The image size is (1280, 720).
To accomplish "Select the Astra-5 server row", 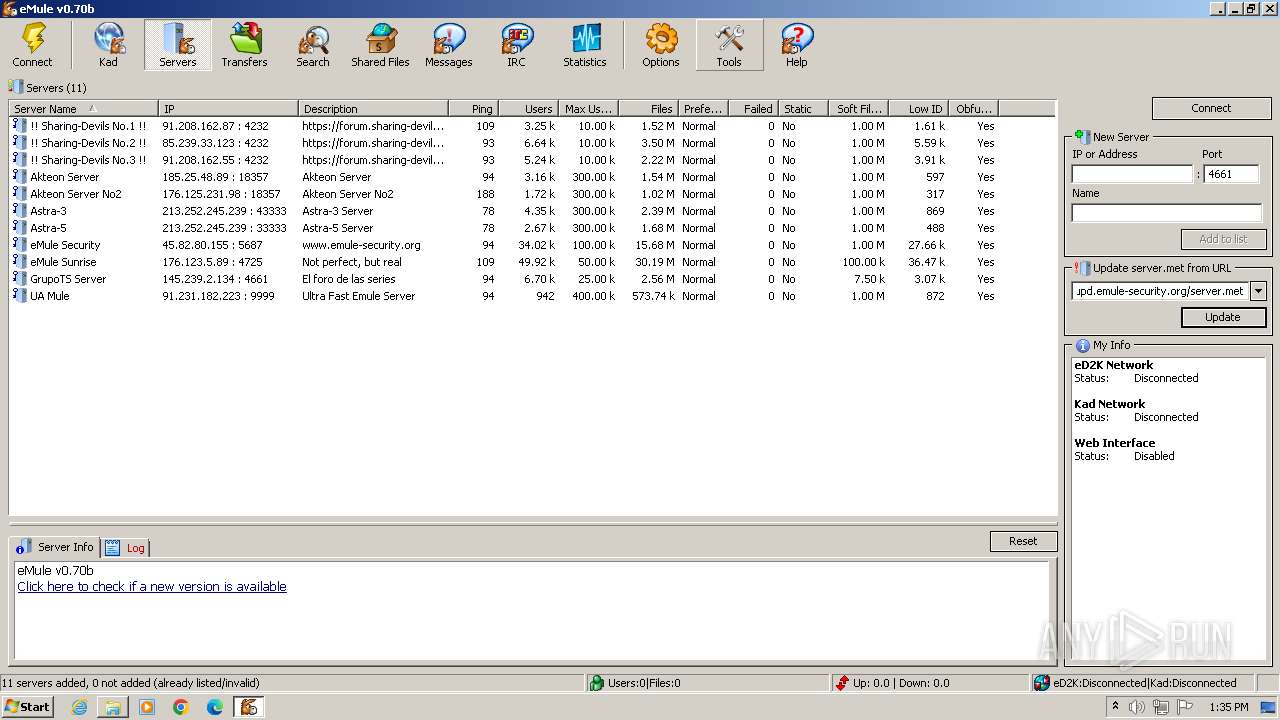I will [533, 228].
